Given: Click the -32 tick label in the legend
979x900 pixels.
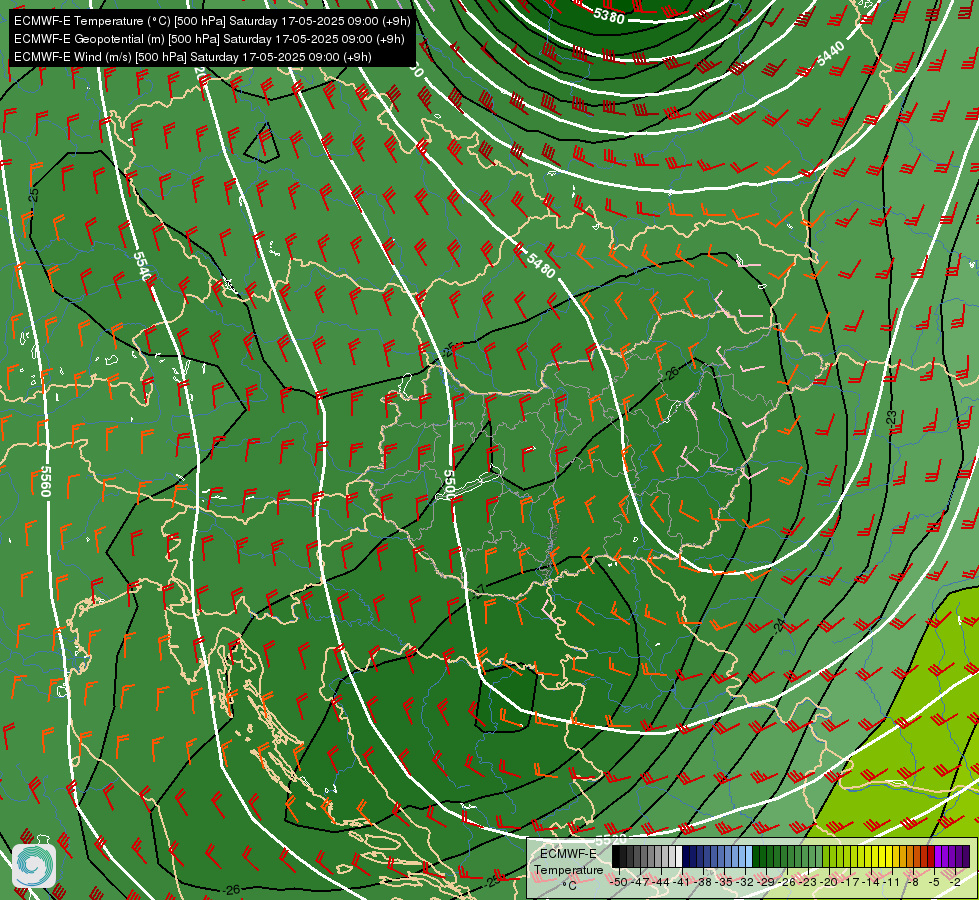Looking at the screenshot, I should pyautogui.click(x=745, y=883).
